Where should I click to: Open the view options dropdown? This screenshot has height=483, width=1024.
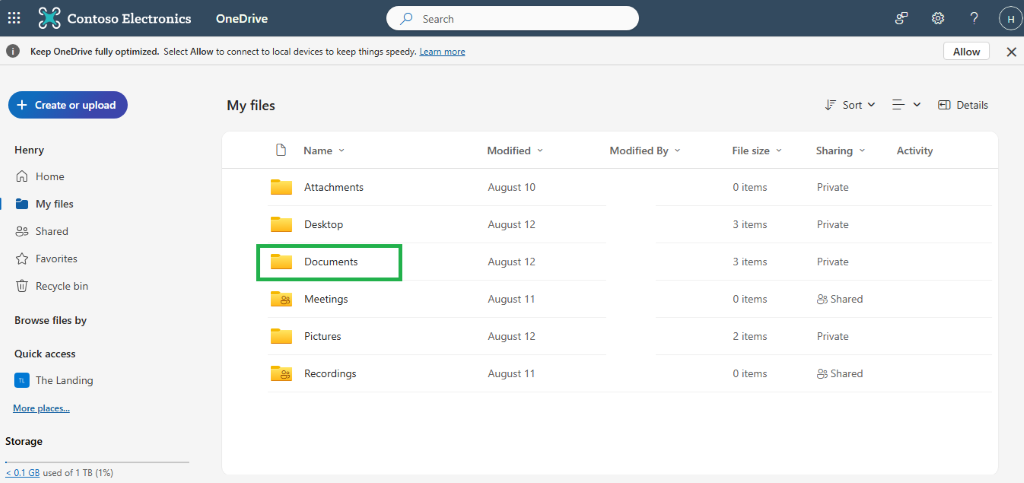906,105
